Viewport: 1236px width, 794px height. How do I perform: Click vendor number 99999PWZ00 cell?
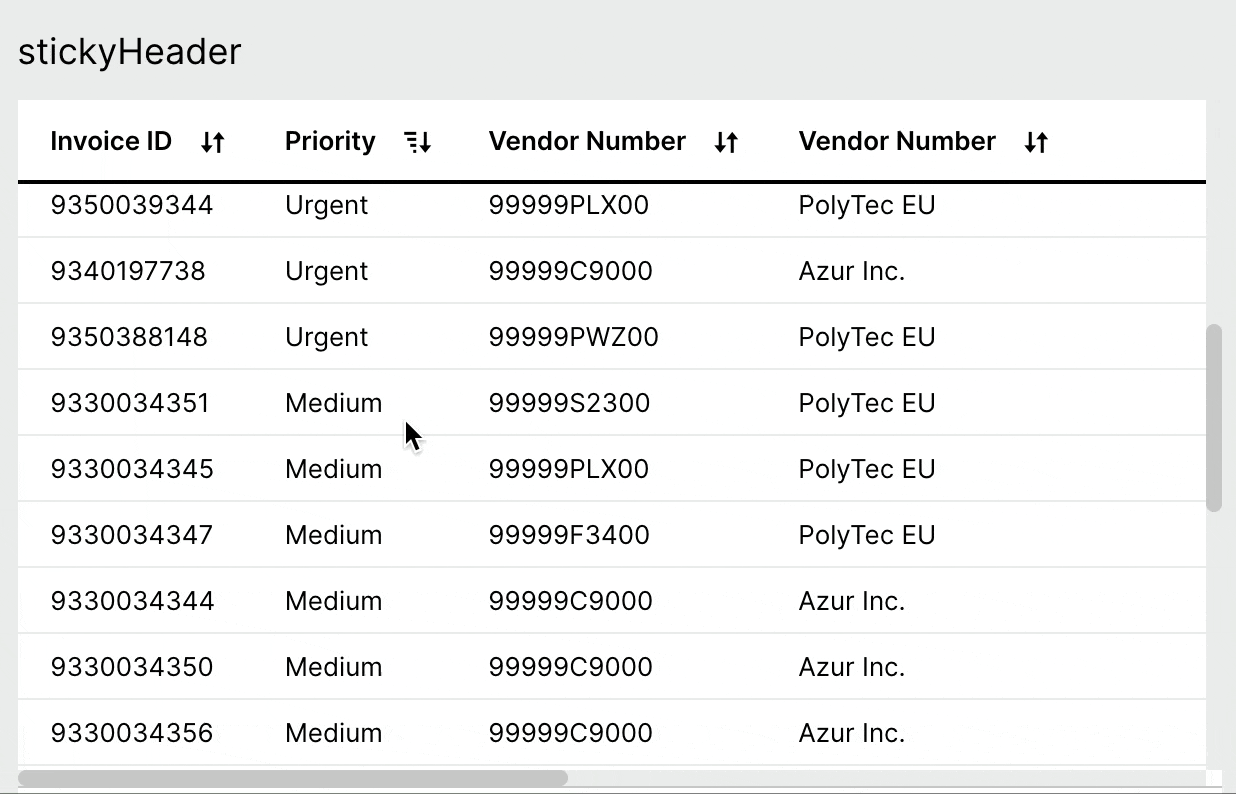[574, 337]
